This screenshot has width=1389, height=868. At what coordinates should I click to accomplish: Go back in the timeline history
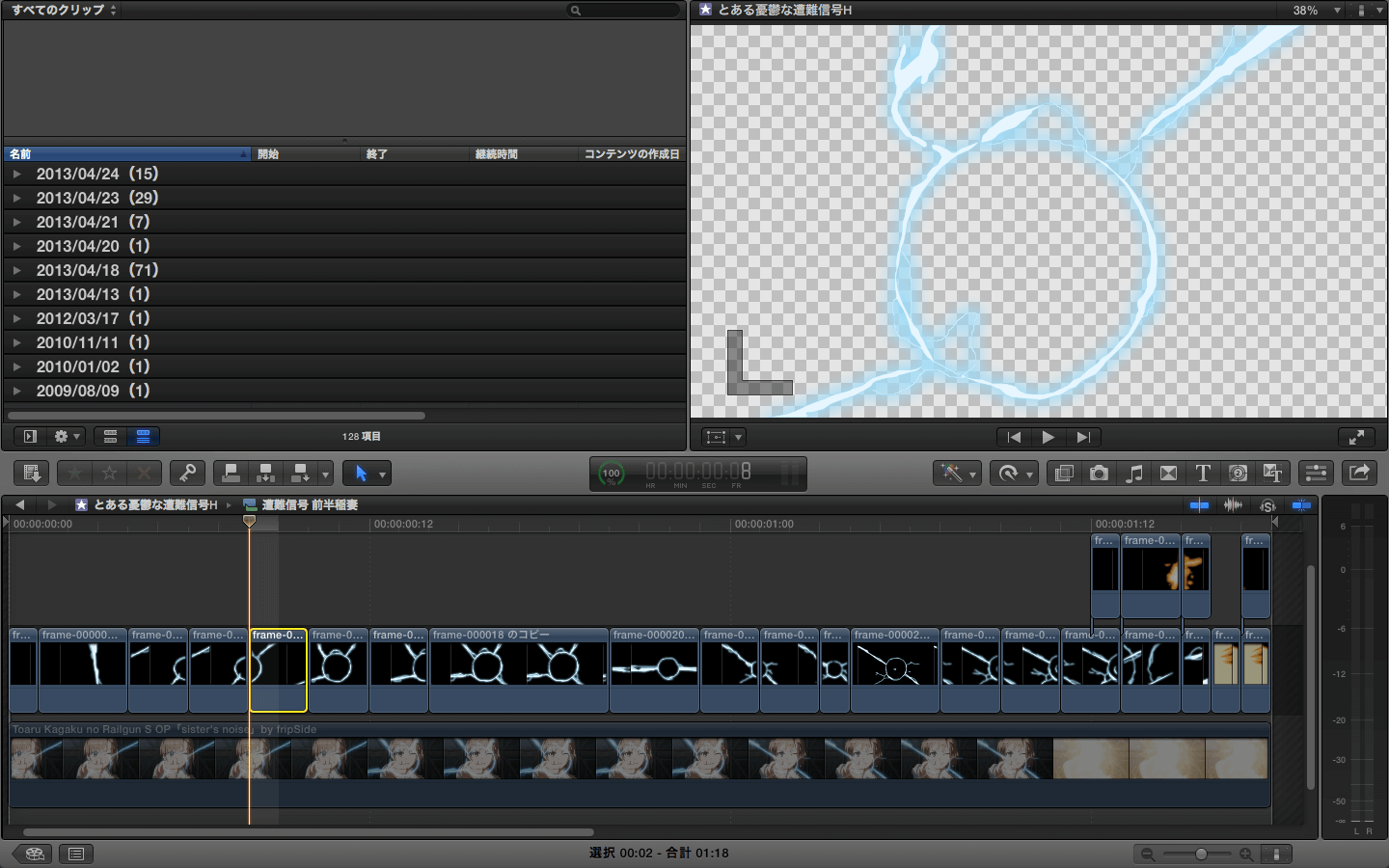(19, 504)
